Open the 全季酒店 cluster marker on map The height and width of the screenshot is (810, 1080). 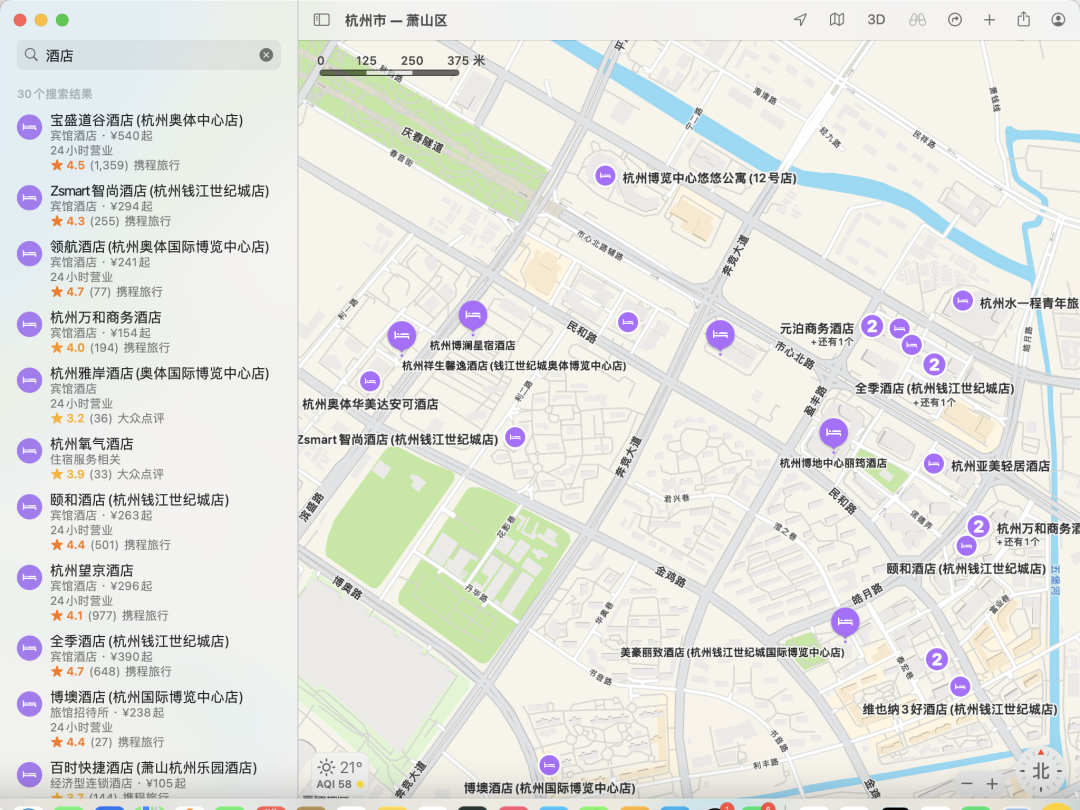[934, 364]
